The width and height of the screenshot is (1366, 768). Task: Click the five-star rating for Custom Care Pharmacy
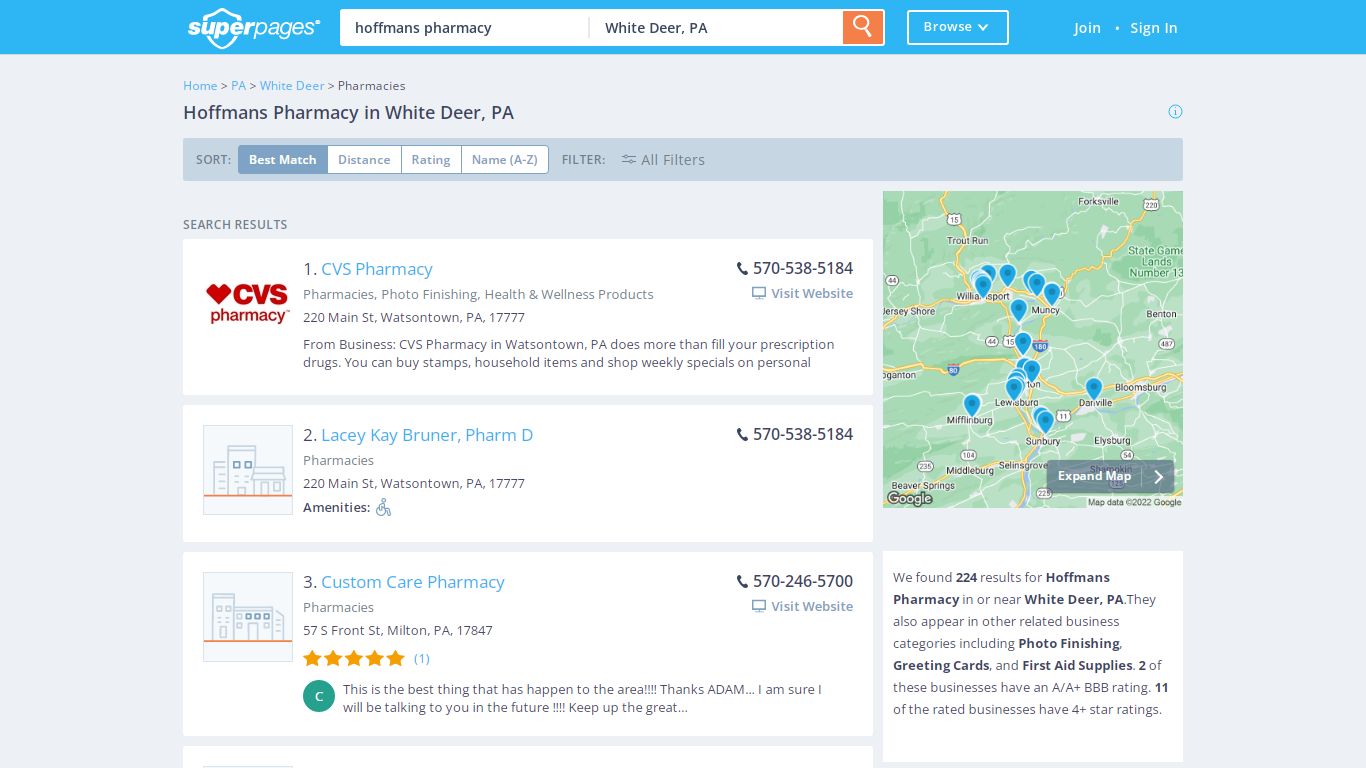pos(354,658)
